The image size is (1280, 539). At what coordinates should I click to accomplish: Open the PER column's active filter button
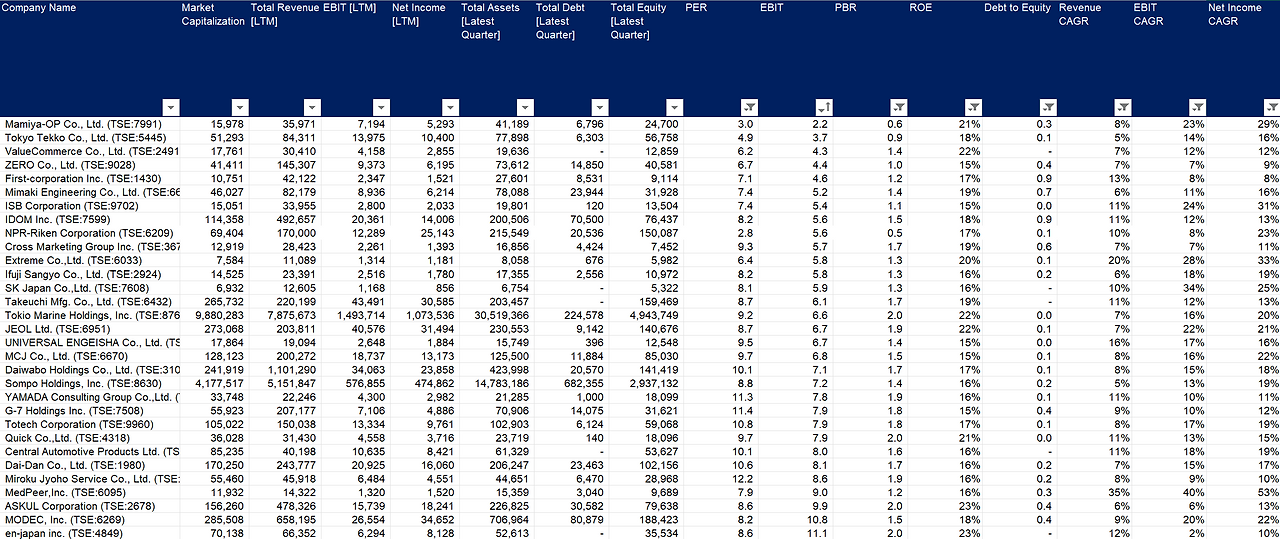749,107
